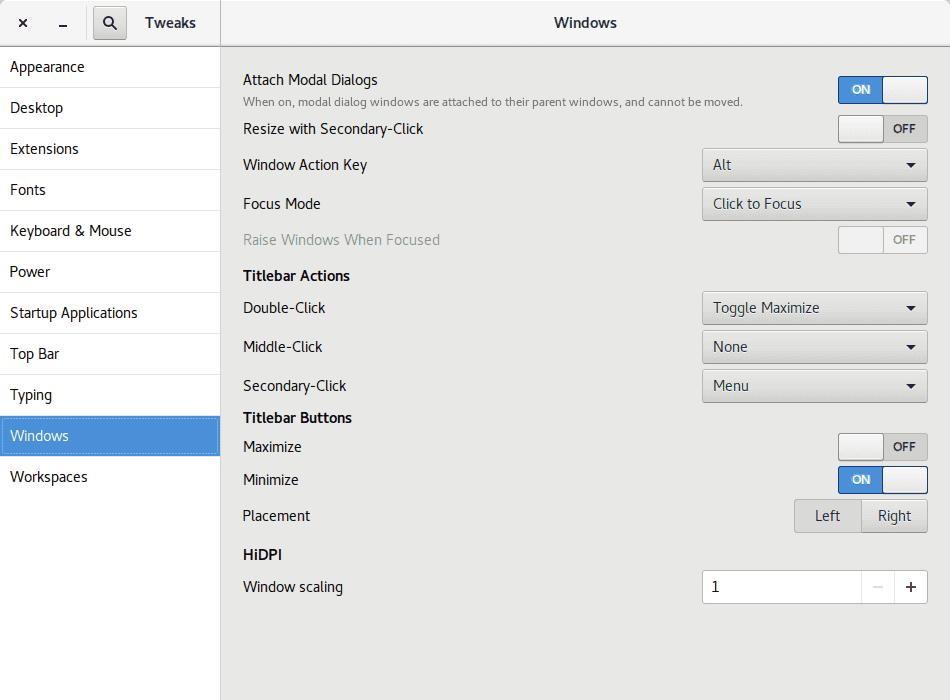Enable Resize with Secondary-Click switch
This screenshot has height=700, width=950.
[882, 129]
